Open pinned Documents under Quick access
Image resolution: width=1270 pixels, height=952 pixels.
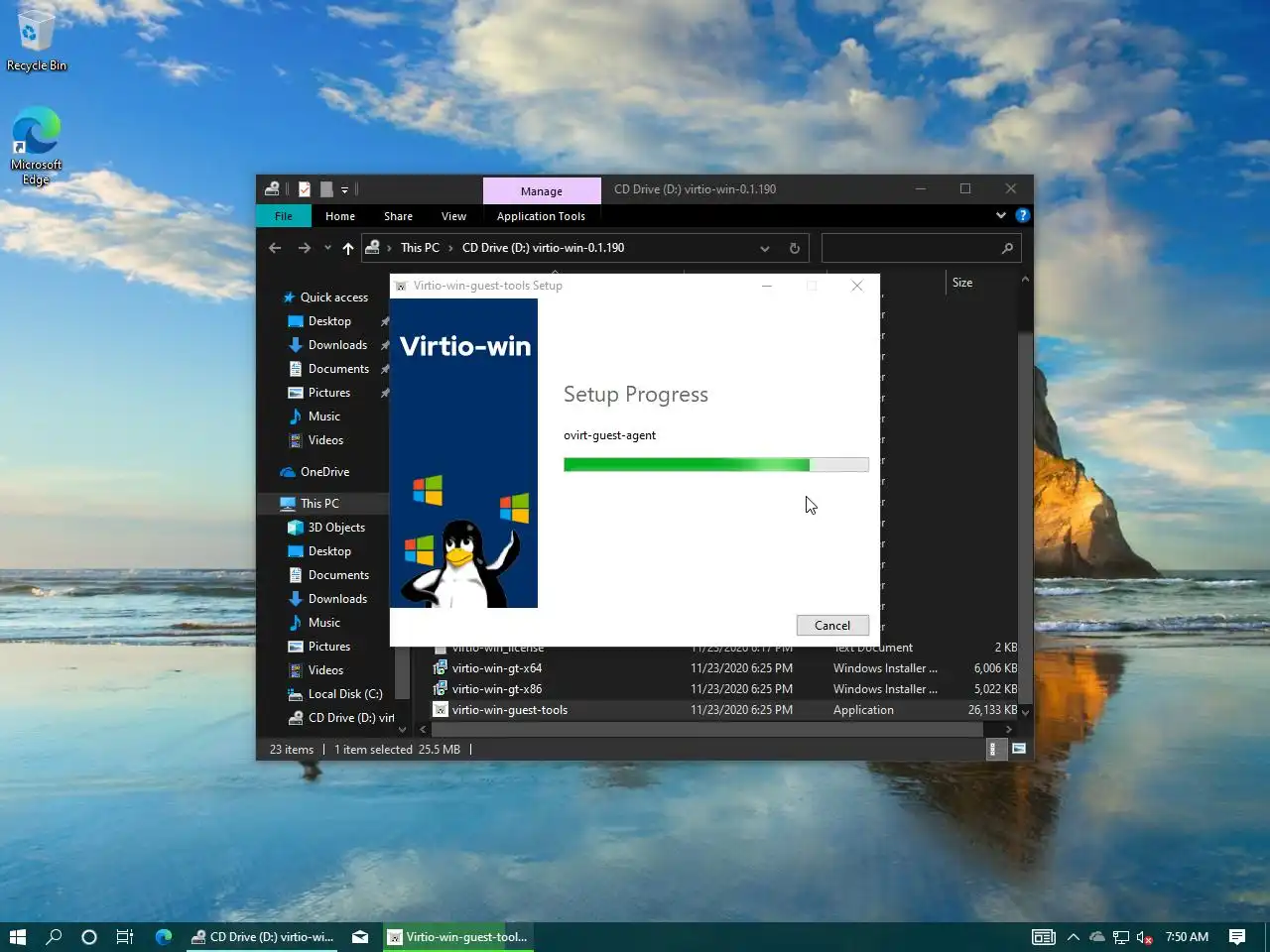click(338, 369)
